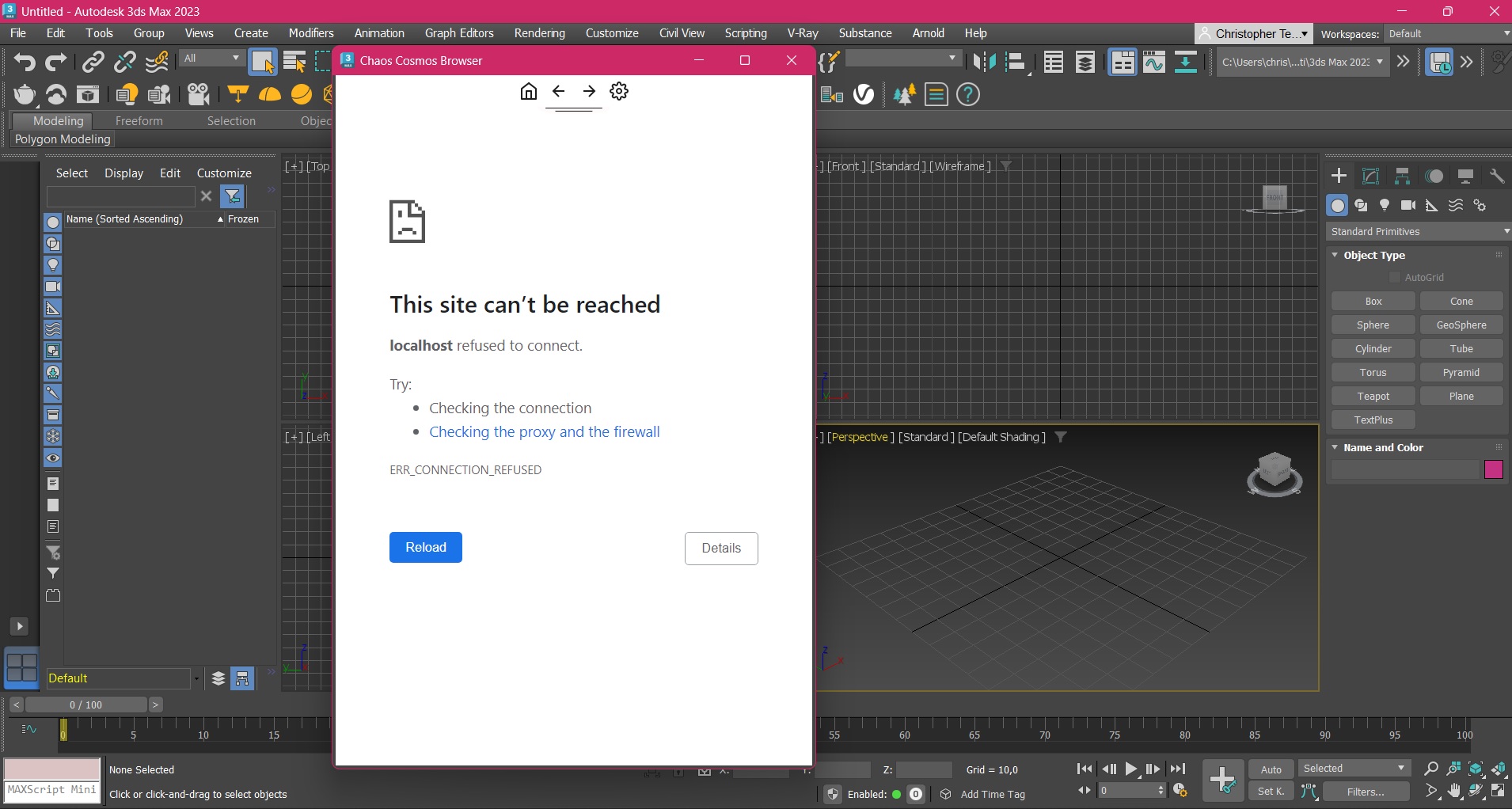Click the Mirror tool icon

(984, 62)
